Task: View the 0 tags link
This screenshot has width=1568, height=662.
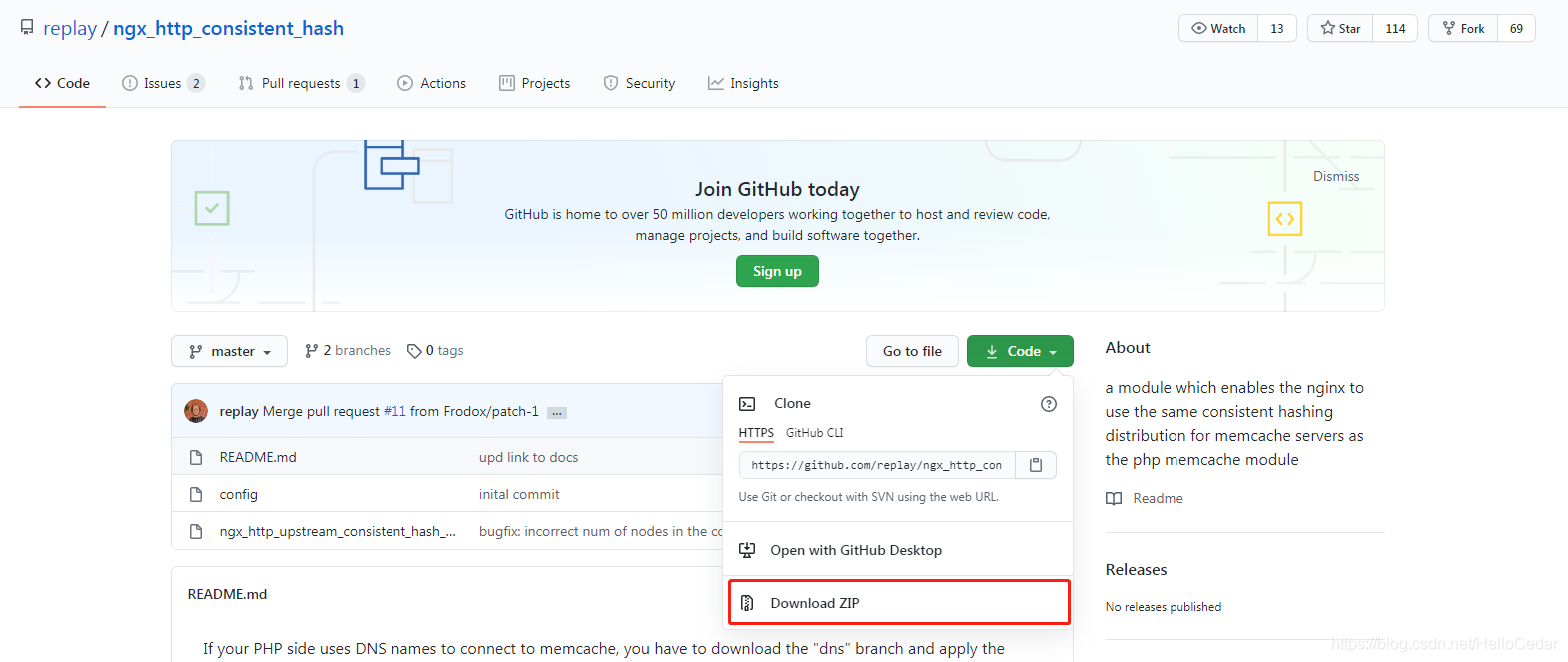Action: [435, 351]
